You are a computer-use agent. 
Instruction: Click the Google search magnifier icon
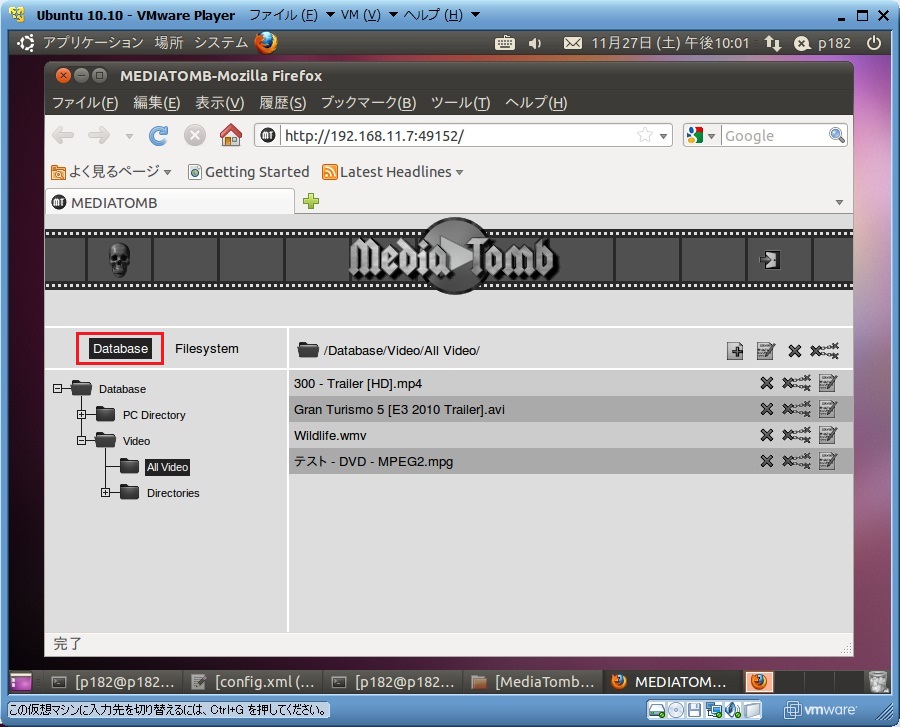836,135
